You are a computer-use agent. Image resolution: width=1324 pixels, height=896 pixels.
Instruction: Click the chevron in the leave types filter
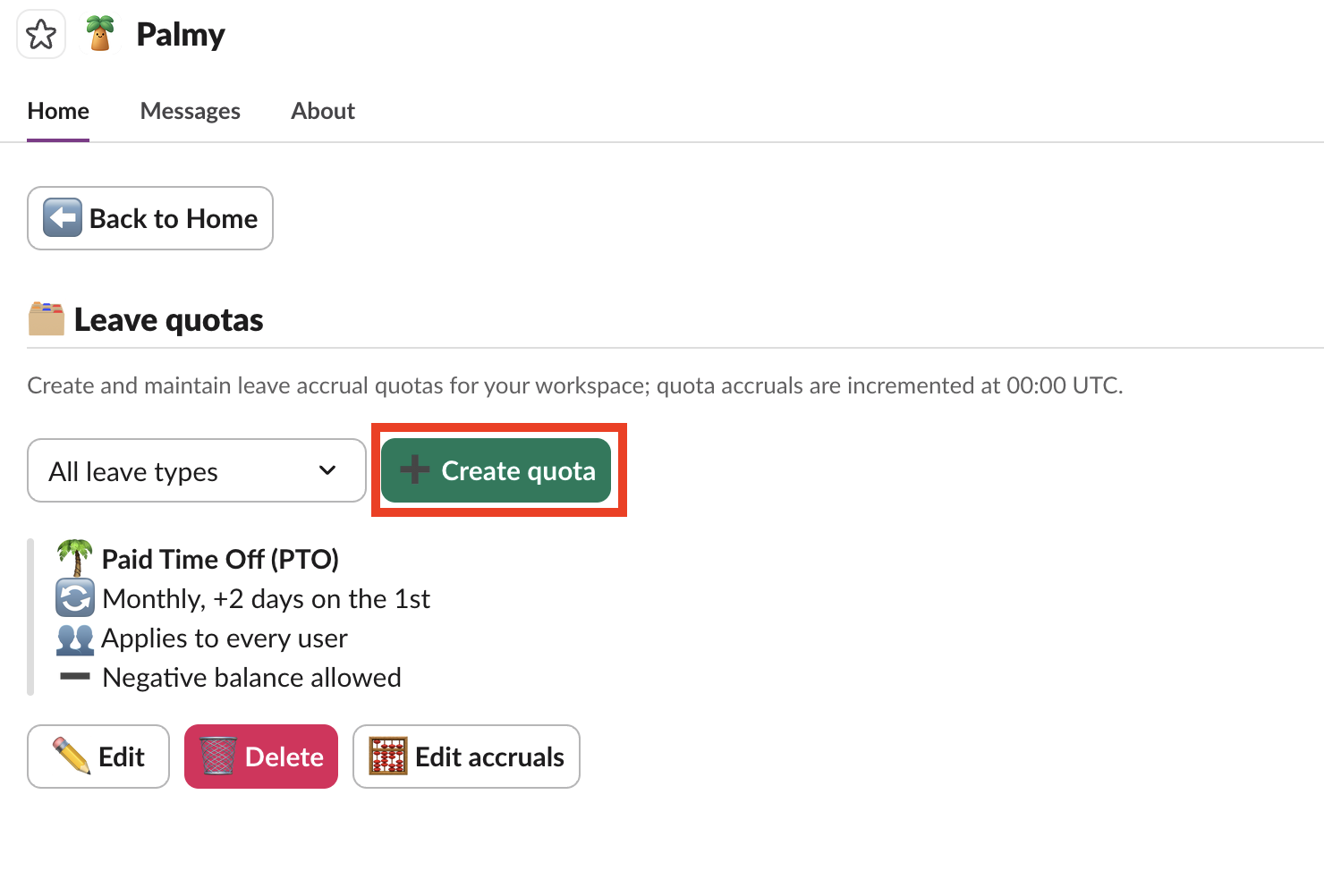[327, 470]
